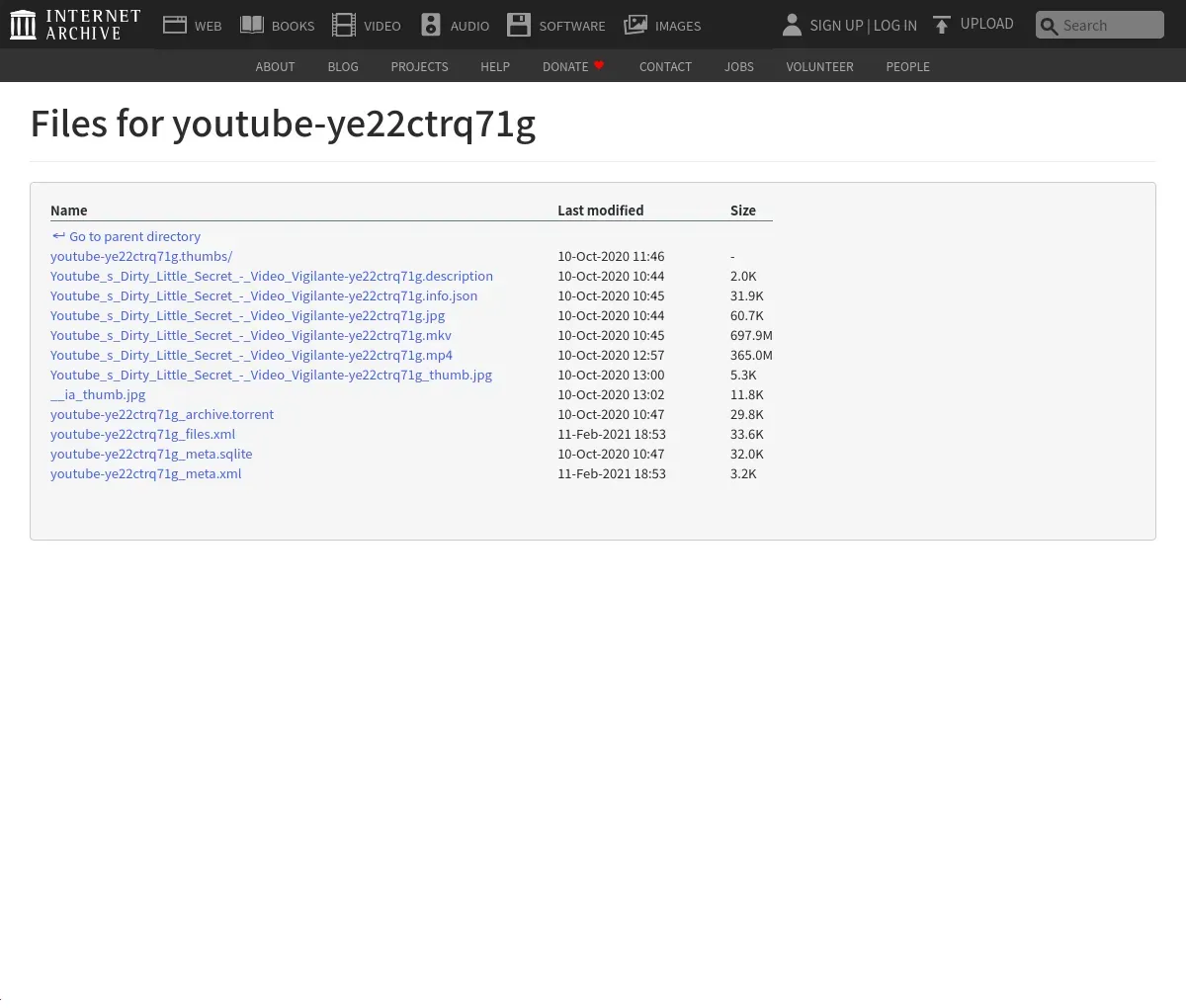Go to ABOUT page

(x=275, y=66)
